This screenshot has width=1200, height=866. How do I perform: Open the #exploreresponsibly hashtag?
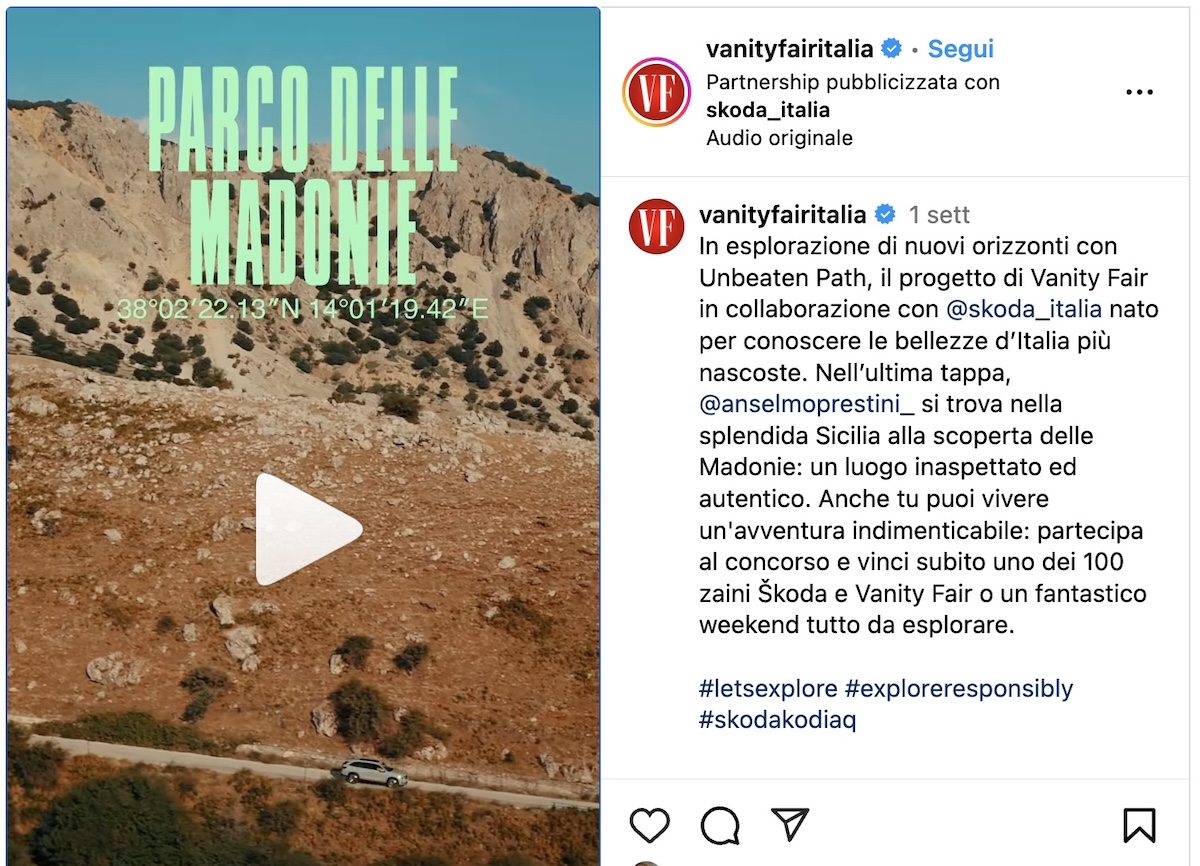pyautogui.click(x=959, y=688)
